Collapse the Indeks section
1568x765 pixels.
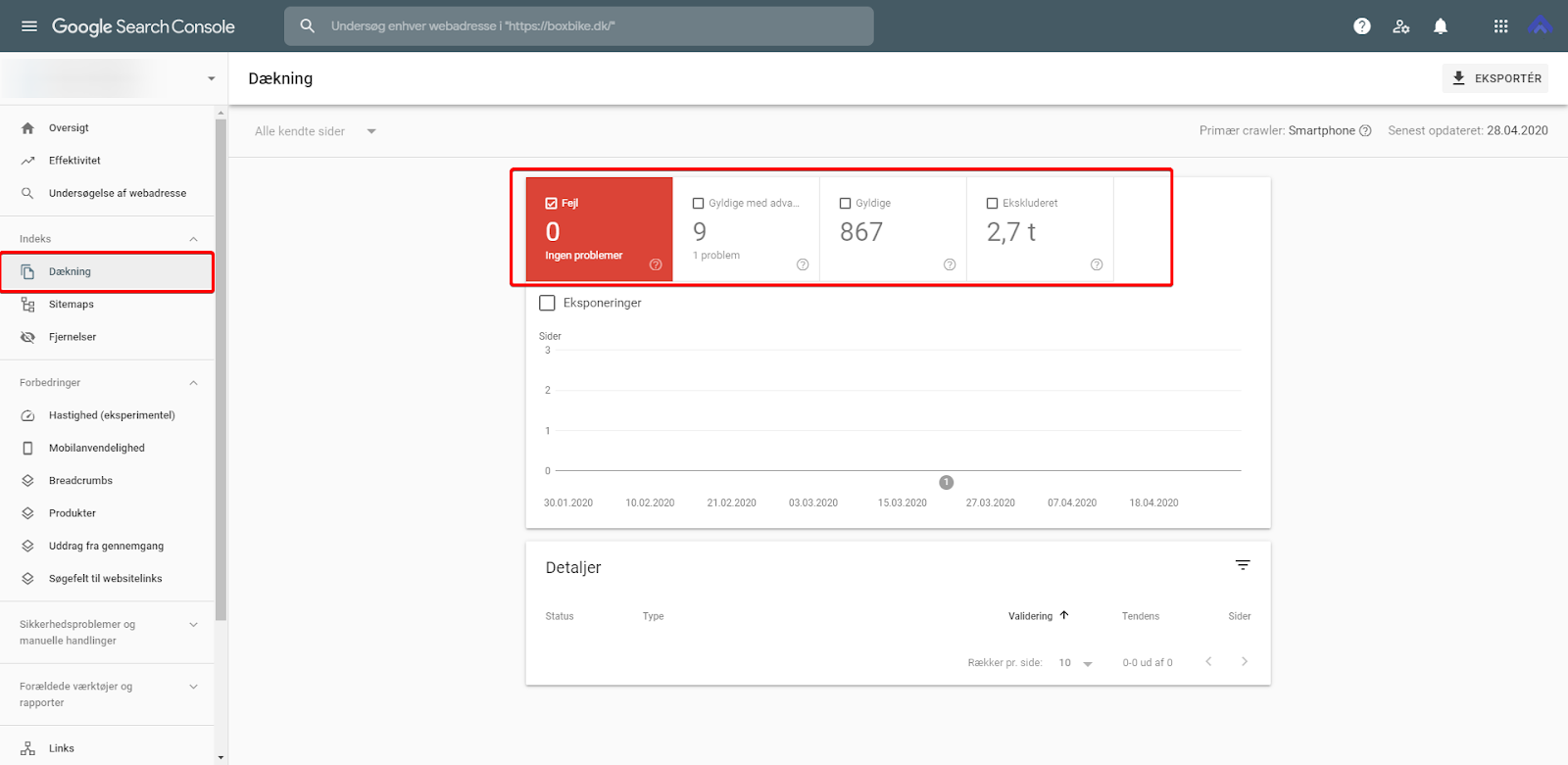(x=193, y=239)
